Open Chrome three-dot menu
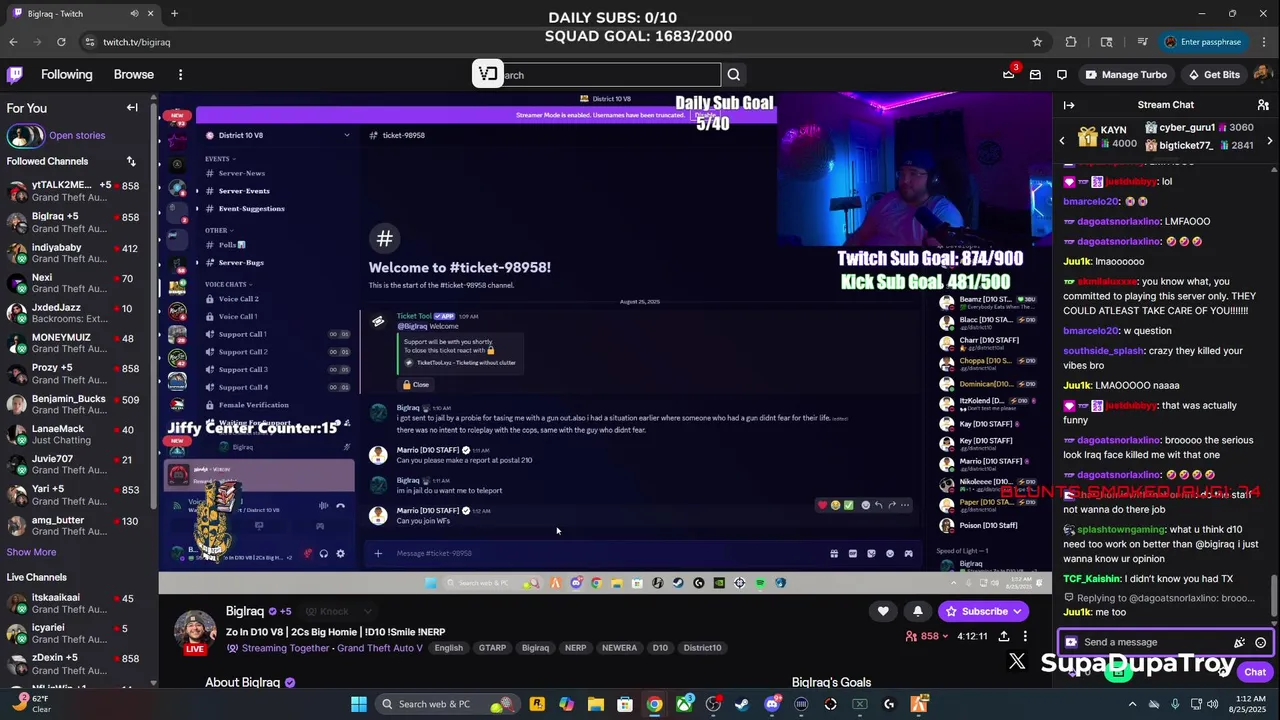Image resolution: width=1280 pixels, height=720 pixels. [1262, 42]
